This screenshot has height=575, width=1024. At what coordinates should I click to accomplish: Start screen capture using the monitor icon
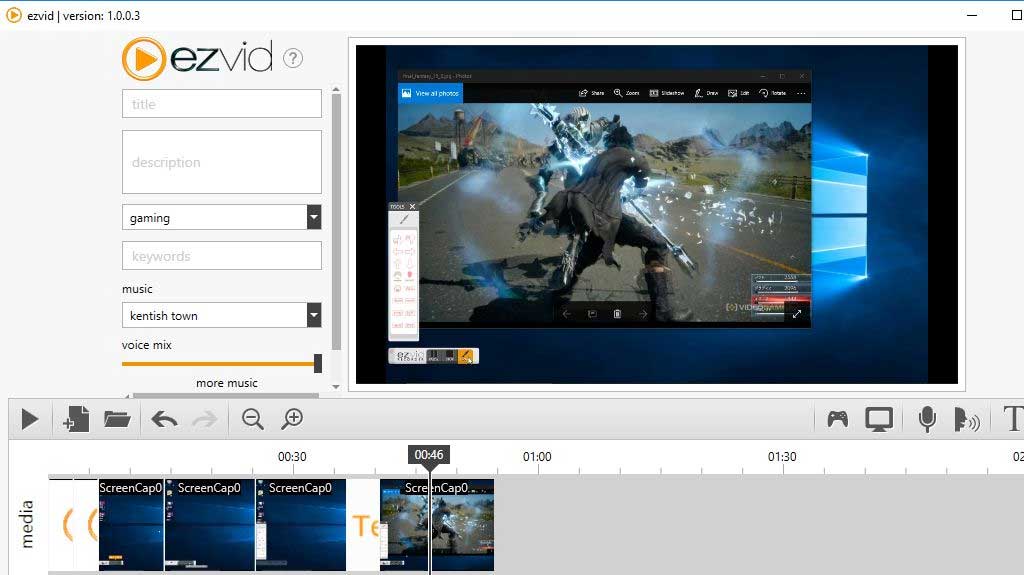coord(879,419)
